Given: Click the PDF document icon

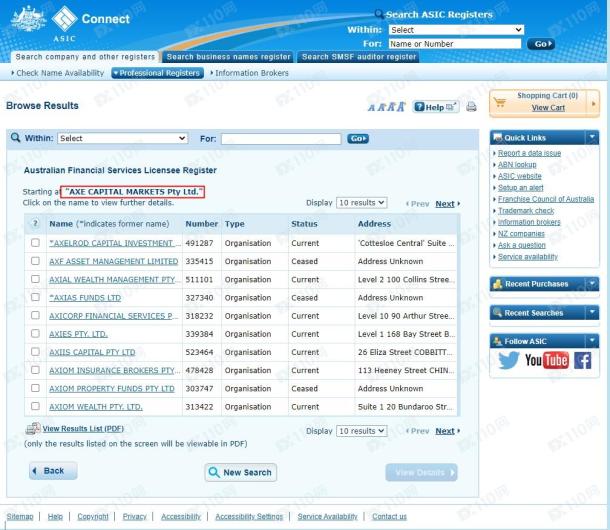Looking at the screenshot, I should point(33,428).
